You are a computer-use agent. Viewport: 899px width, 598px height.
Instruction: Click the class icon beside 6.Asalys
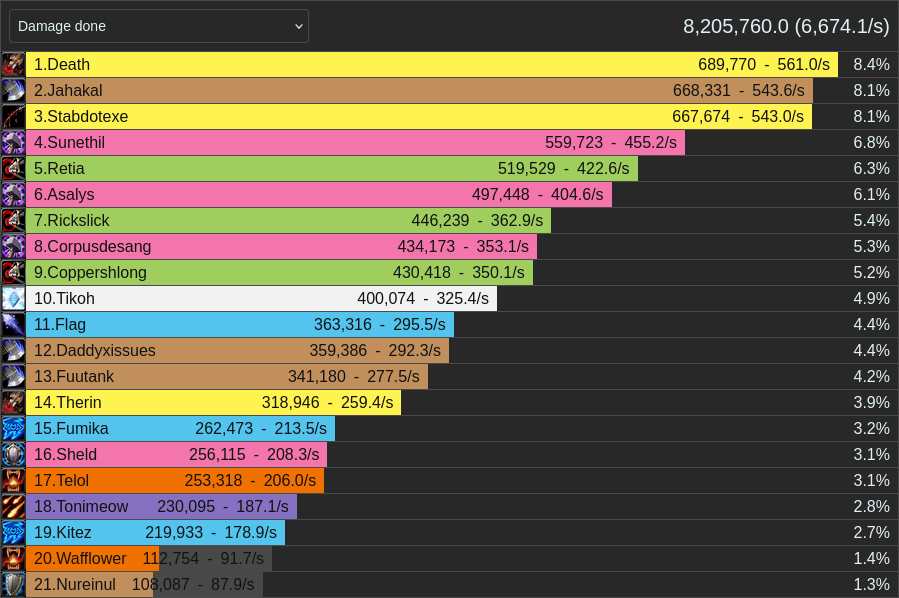tap(13, 194)
